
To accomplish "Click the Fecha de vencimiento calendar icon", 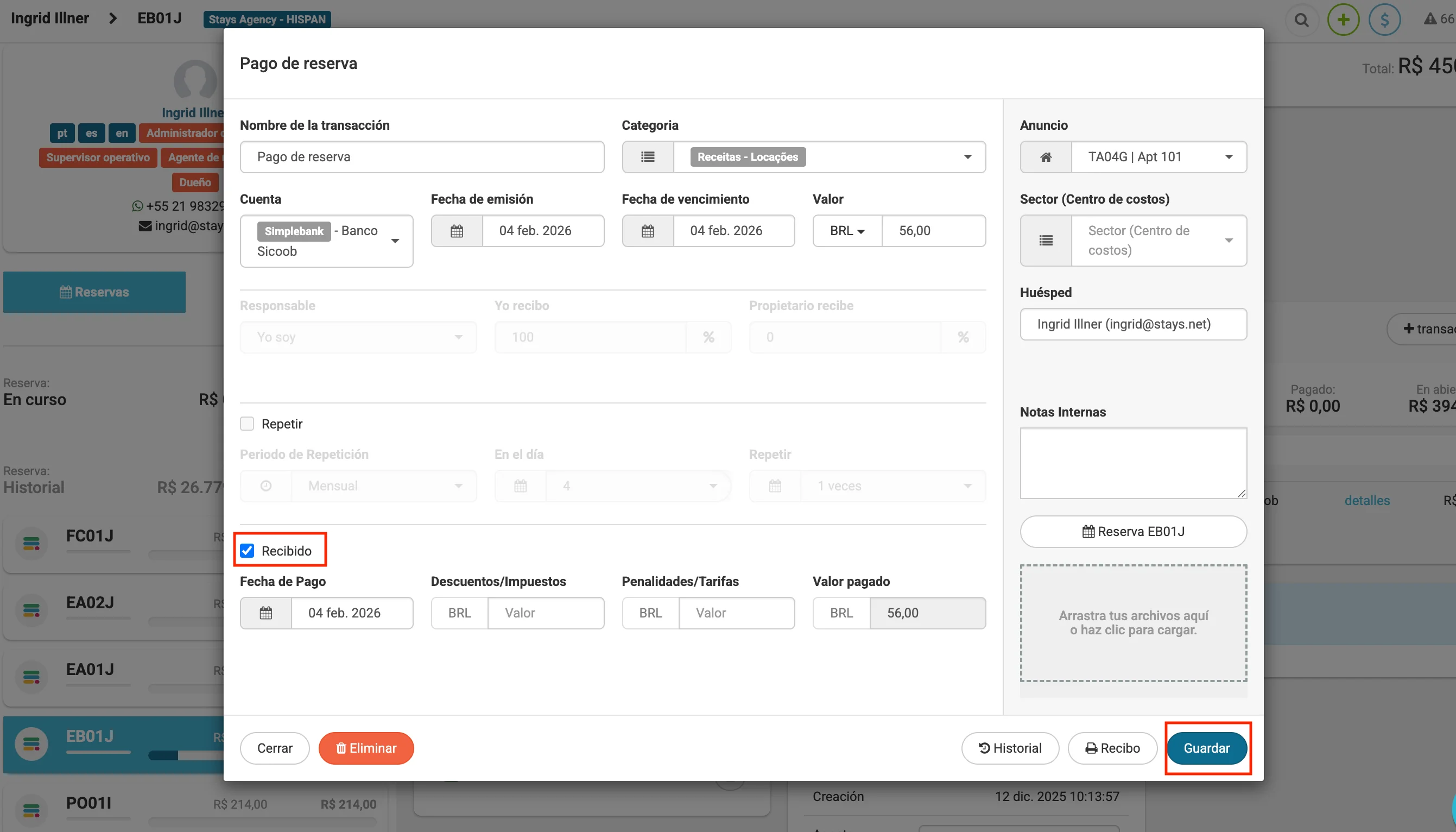I will [647, 231].
